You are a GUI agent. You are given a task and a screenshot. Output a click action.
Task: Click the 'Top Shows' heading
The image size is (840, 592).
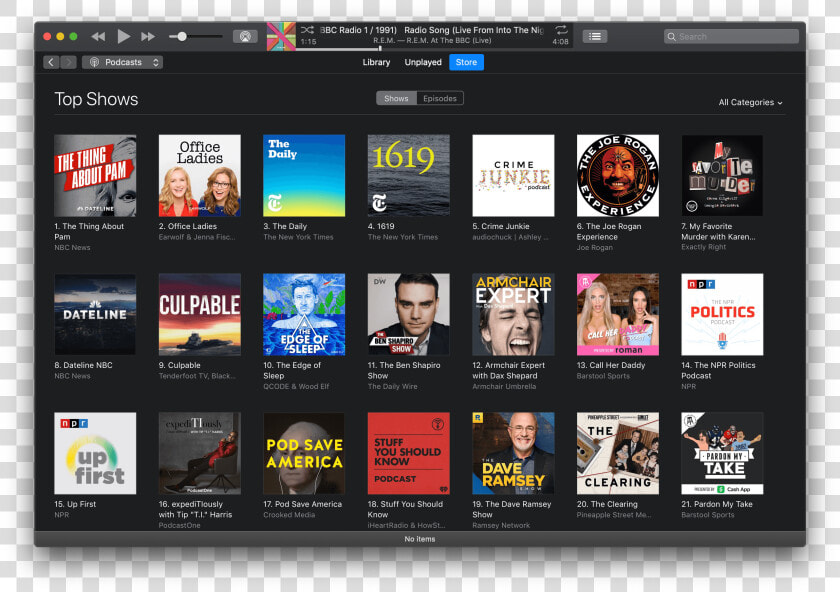tap(96, 99)
